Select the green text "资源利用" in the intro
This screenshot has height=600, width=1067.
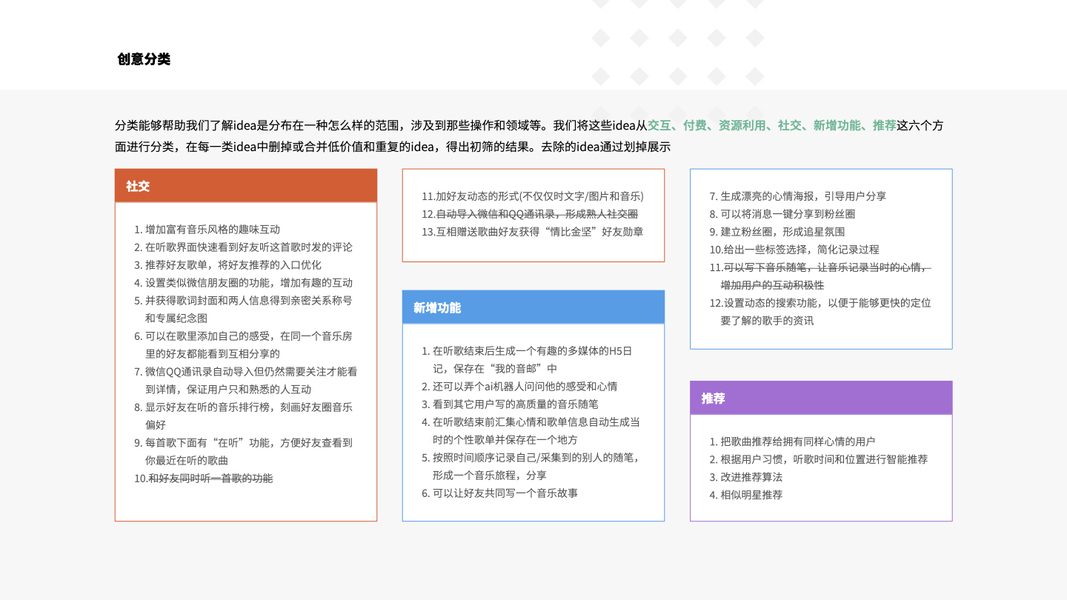click(742, 125)
